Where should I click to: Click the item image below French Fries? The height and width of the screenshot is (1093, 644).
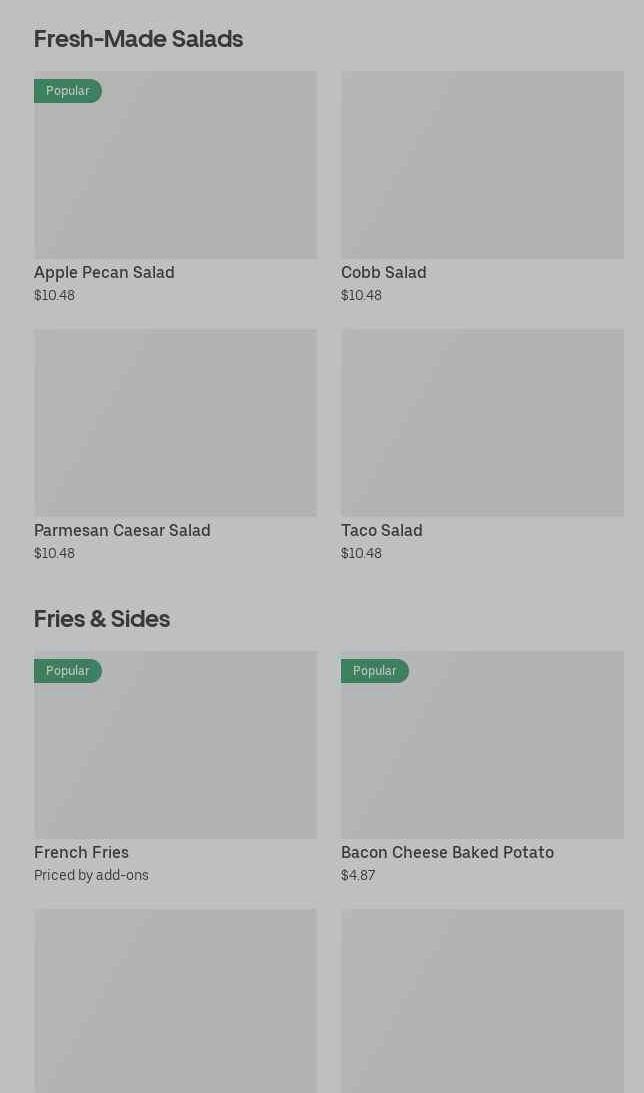pyautogui.click(x=175, y=1000)
